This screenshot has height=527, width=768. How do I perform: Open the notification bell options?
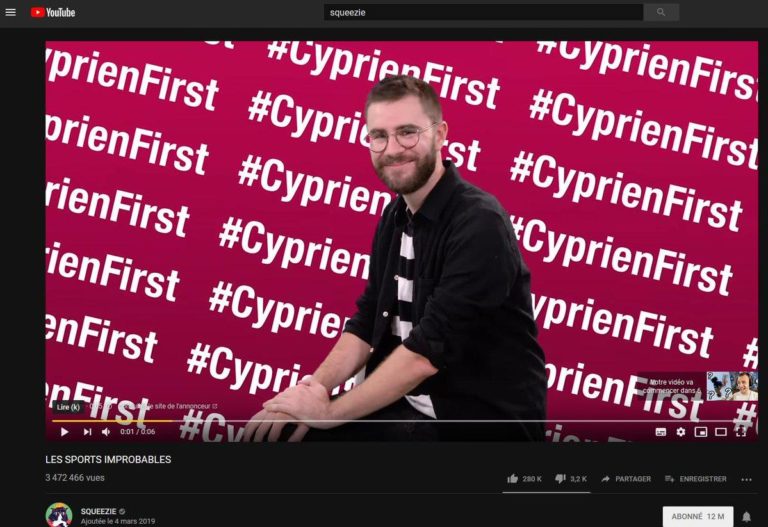point(746,517)
